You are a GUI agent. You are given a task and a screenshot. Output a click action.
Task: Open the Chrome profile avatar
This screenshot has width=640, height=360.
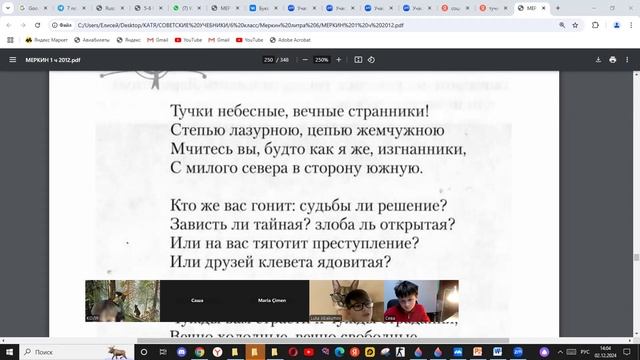point(616,25)
